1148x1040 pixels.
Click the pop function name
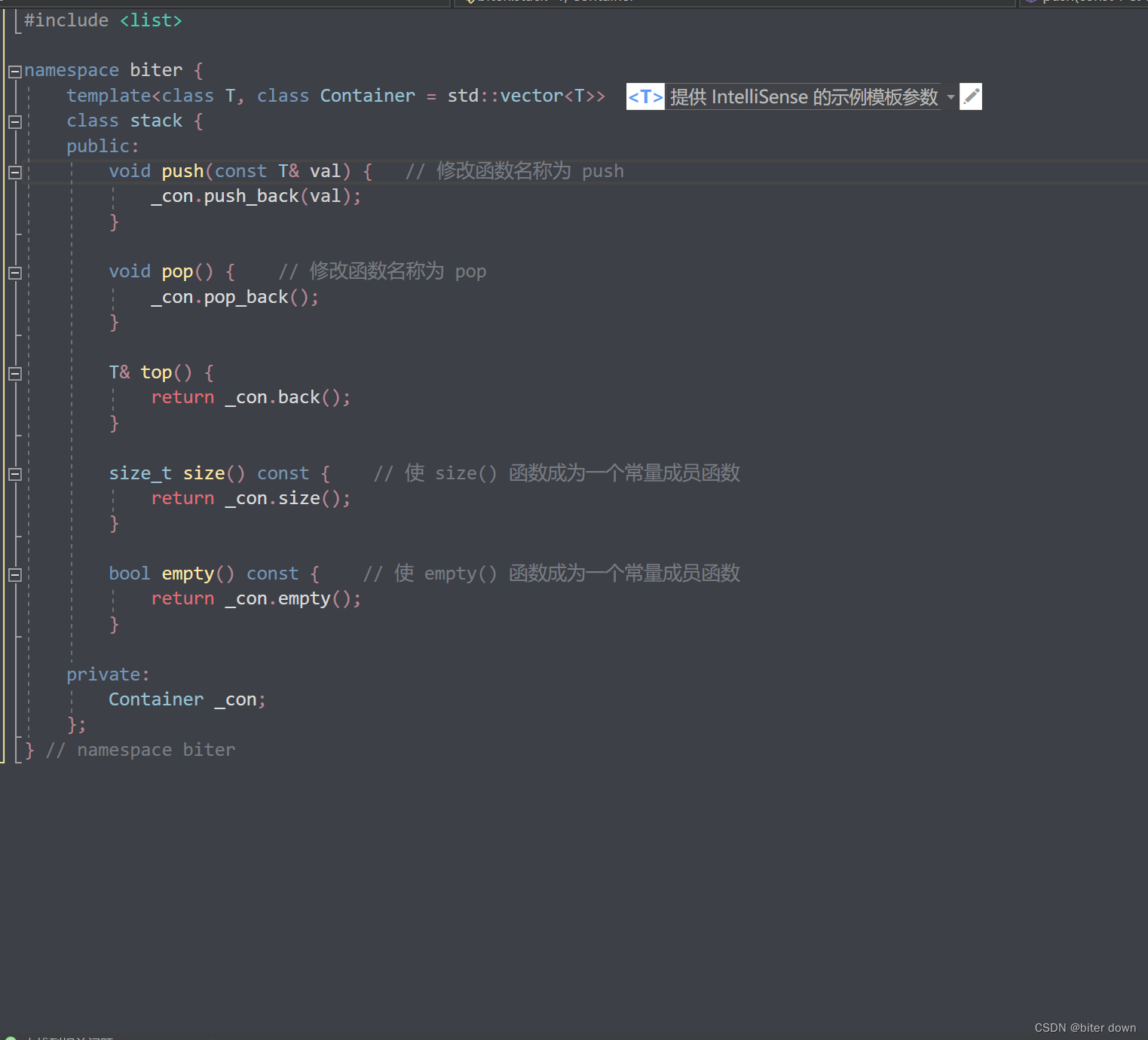pos(177,271)
